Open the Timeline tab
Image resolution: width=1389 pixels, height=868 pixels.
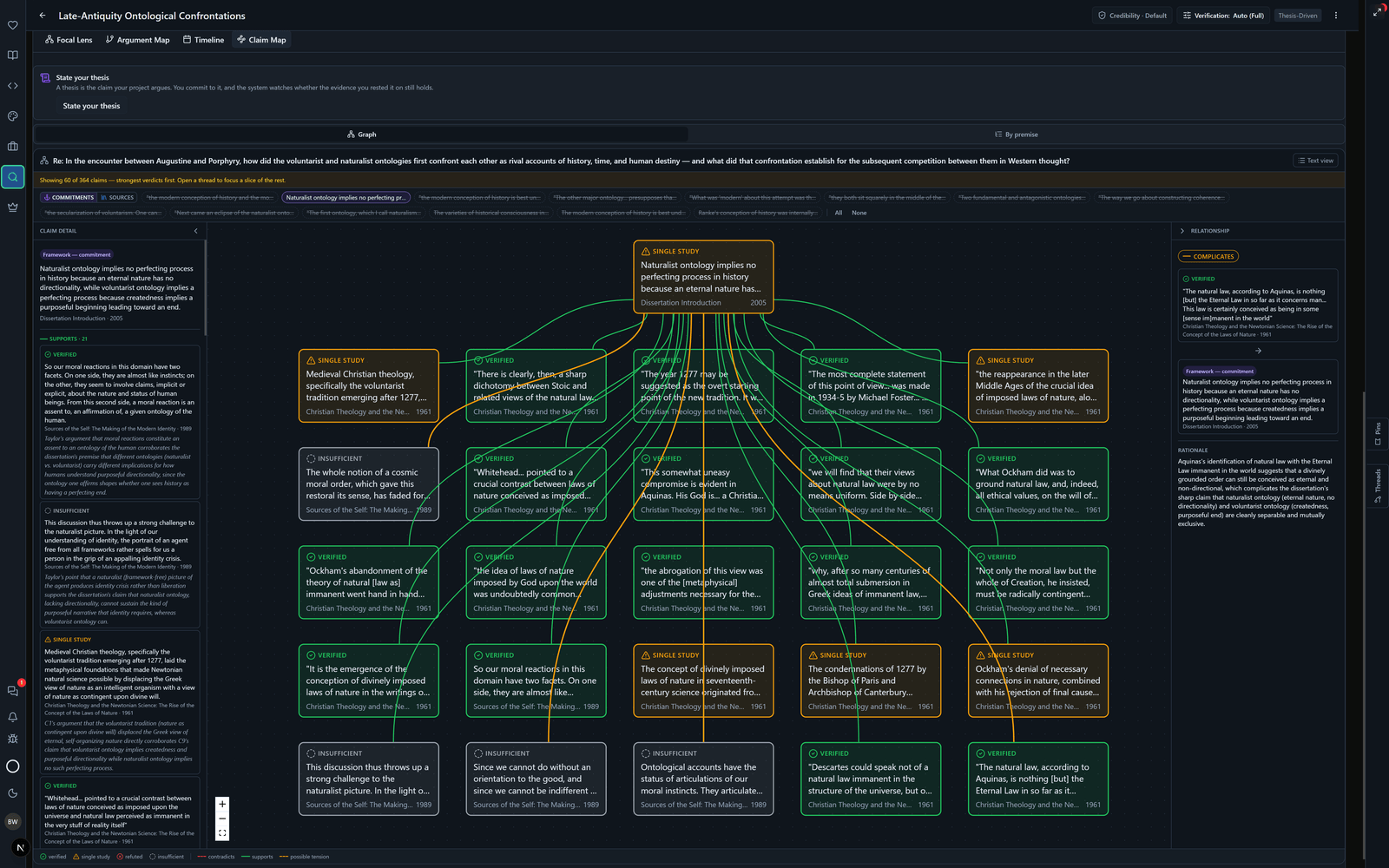203,40
